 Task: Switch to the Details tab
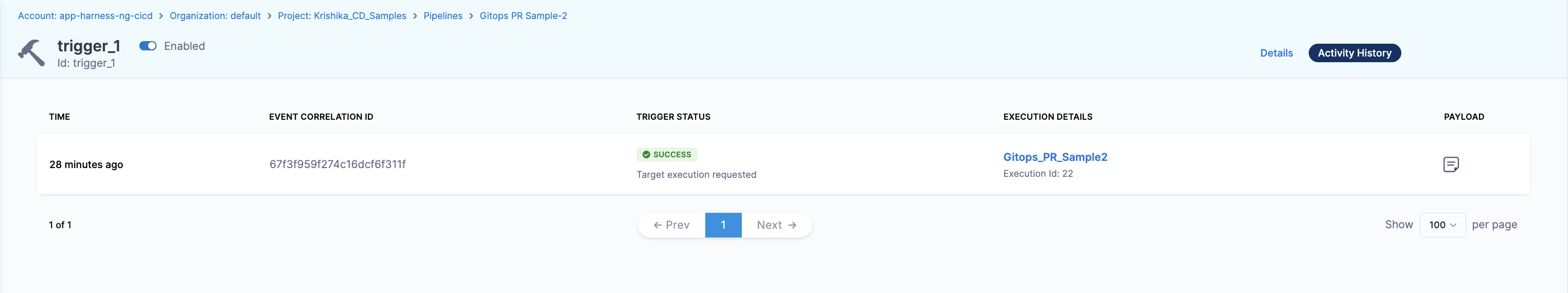1276,53
